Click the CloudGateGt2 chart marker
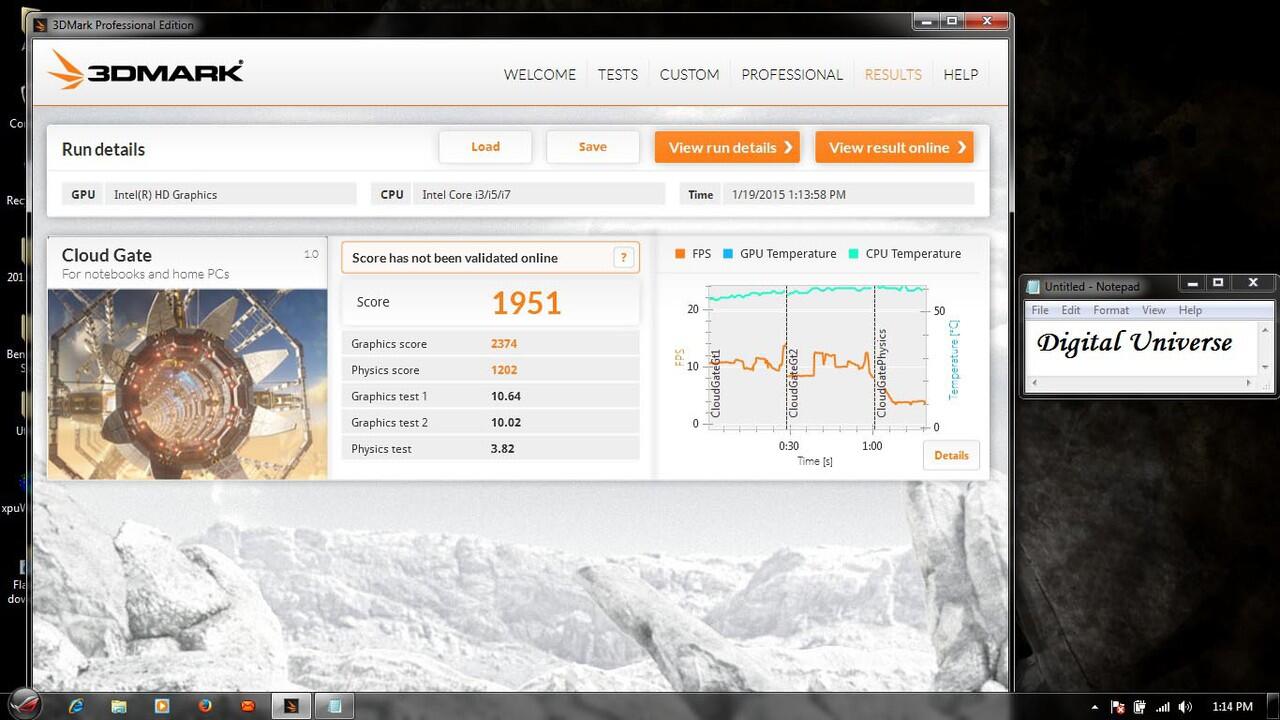1280x720 pixels. click(x=794, y=383)
